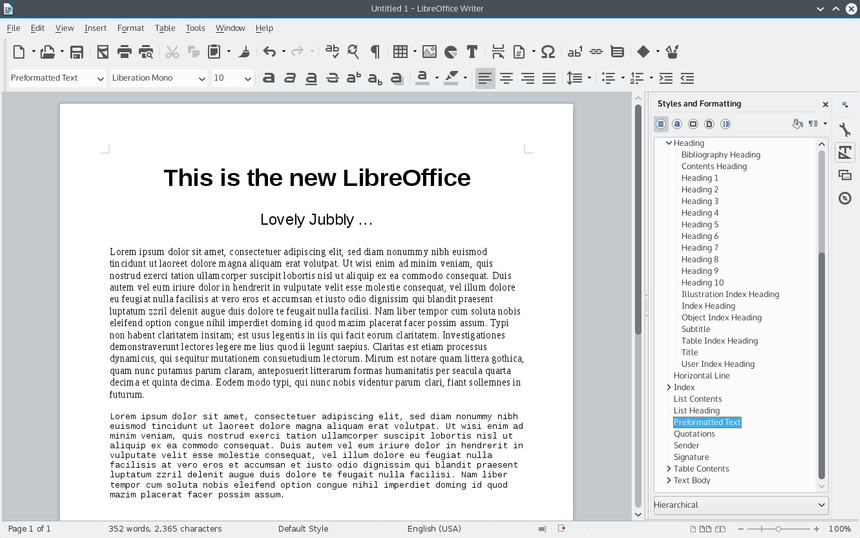Toggle underline formatting
This screenshot has height=538, width=860.
point(311,78)
